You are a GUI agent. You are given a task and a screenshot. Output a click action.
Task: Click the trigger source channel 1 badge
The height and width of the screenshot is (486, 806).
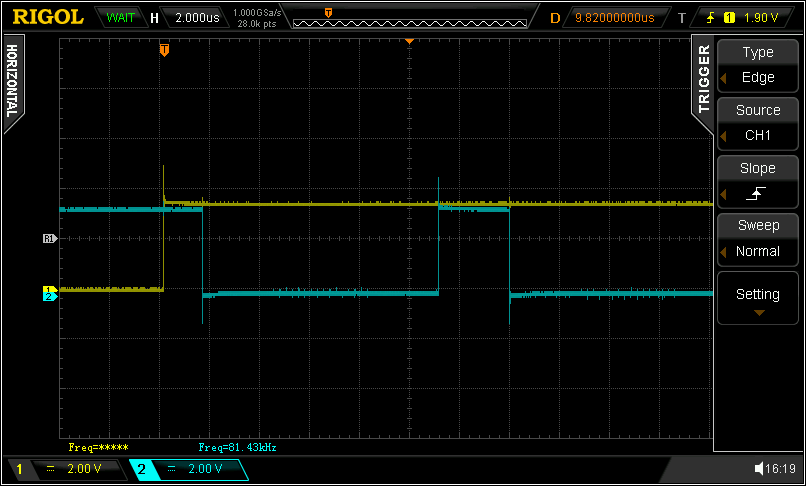(729, 17)
